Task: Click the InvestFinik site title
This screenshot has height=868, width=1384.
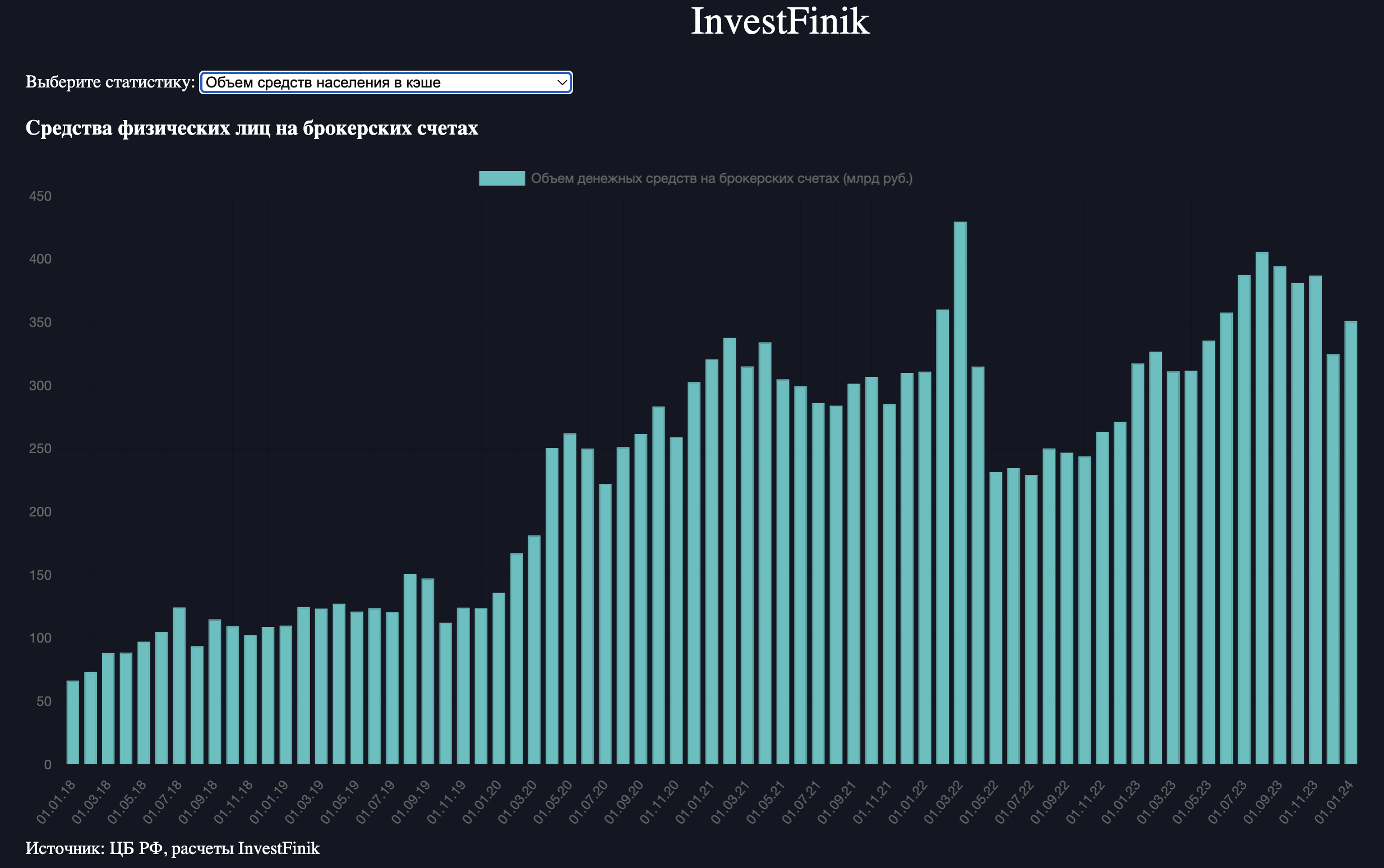Action: [x=779, y=22]
